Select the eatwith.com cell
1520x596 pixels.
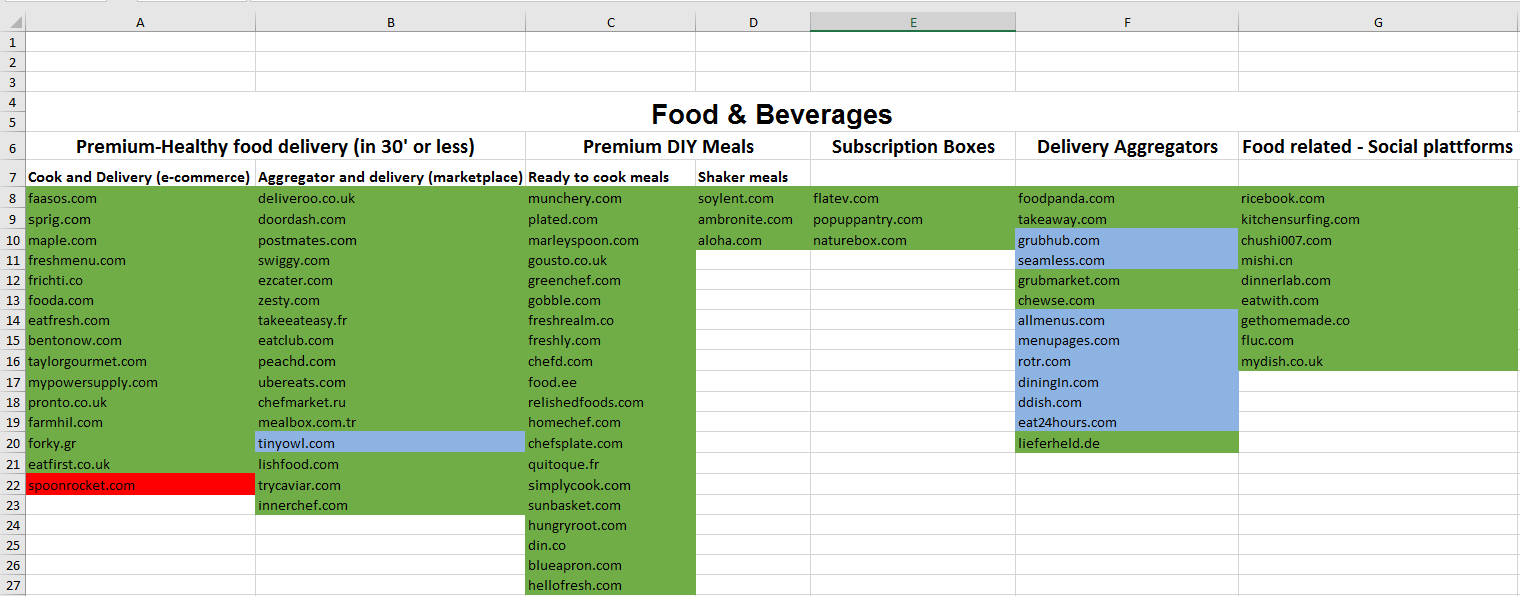coord(1379,300)
